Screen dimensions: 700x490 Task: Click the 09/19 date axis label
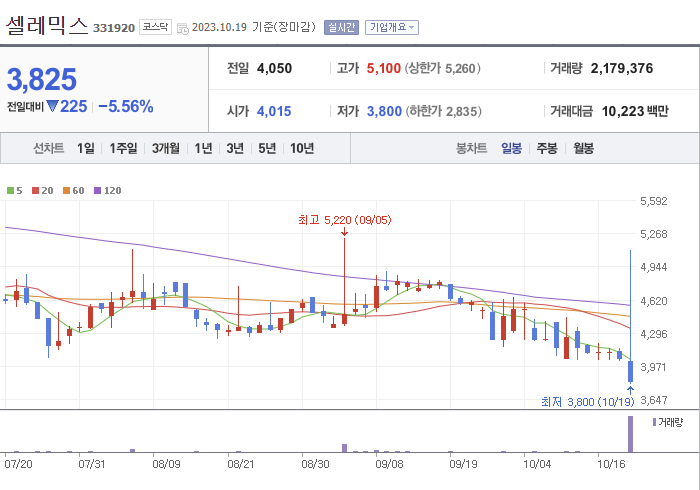click(x=463, y=464)
